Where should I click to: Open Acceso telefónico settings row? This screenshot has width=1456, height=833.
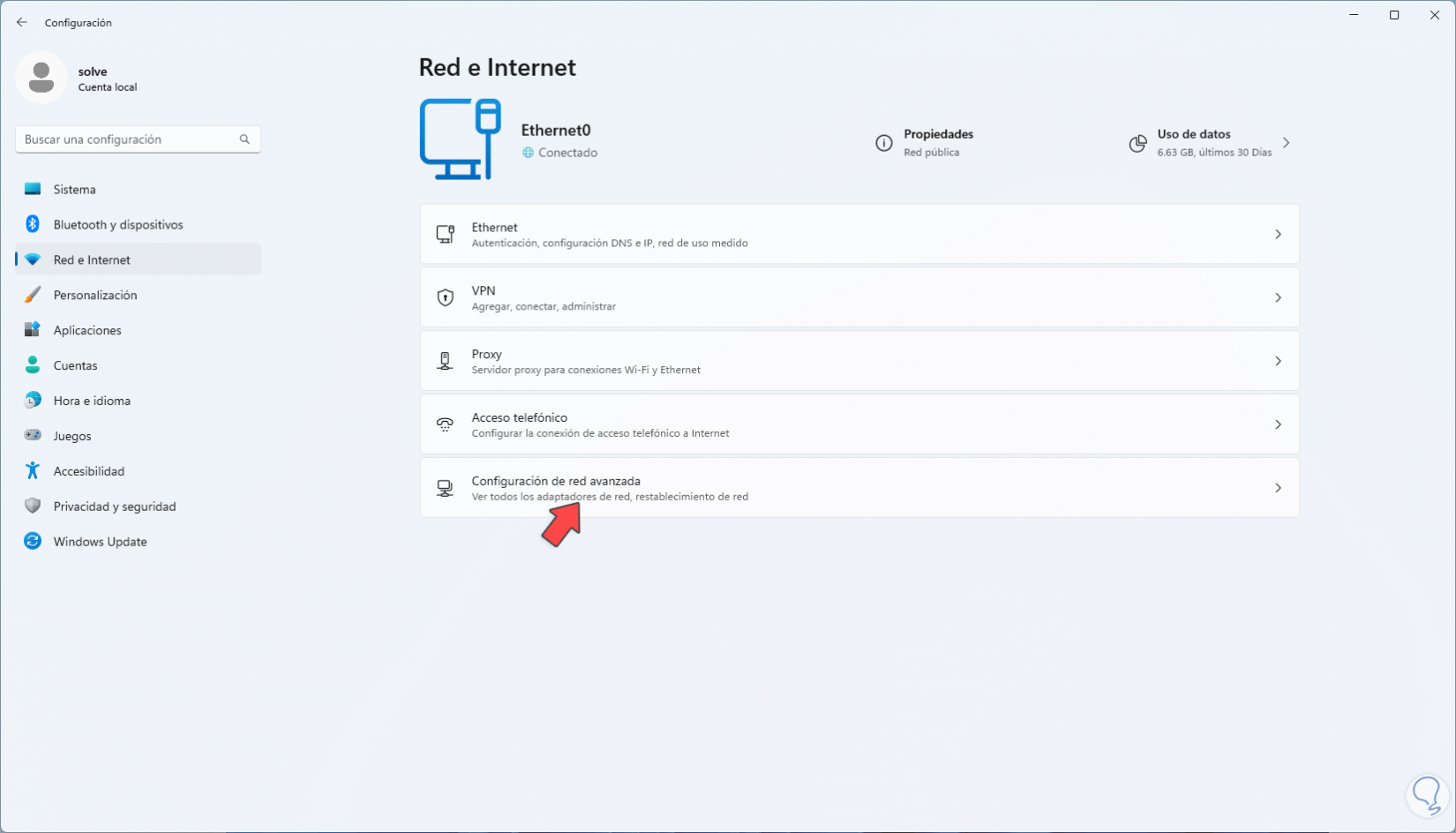coord(859,424)
